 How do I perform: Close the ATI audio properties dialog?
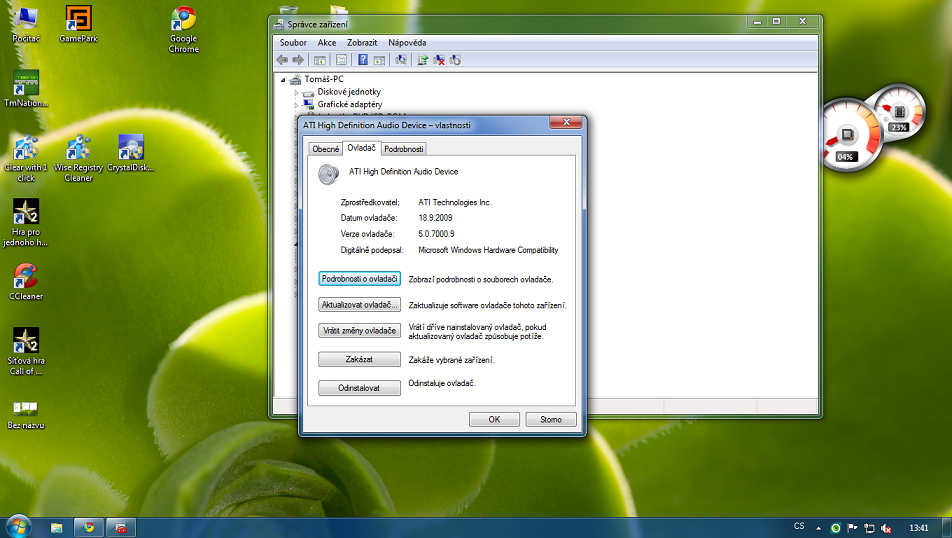566,122
